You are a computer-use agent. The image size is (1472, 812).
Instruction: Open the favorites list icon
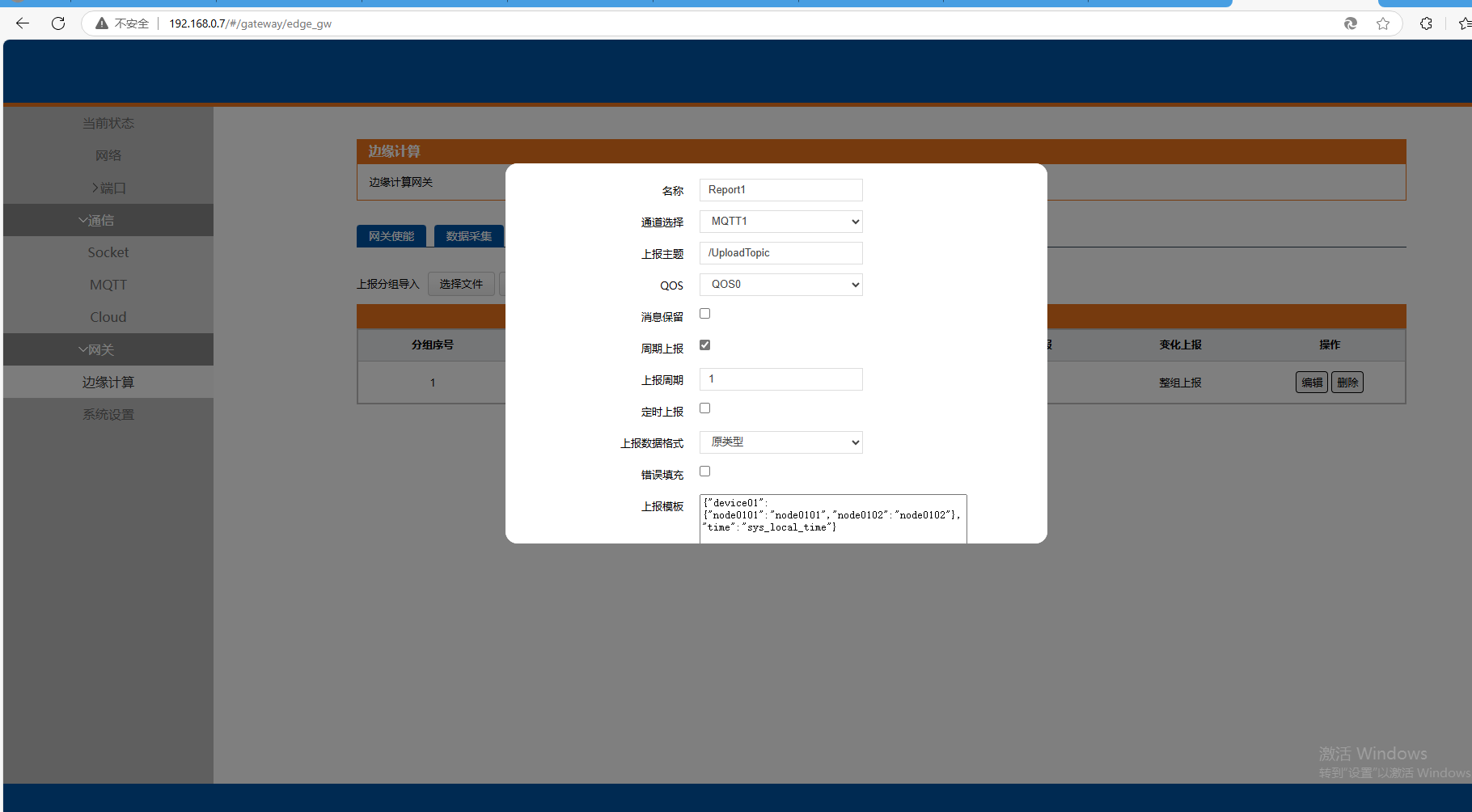pyautogui.click(x=1465, y=23)
